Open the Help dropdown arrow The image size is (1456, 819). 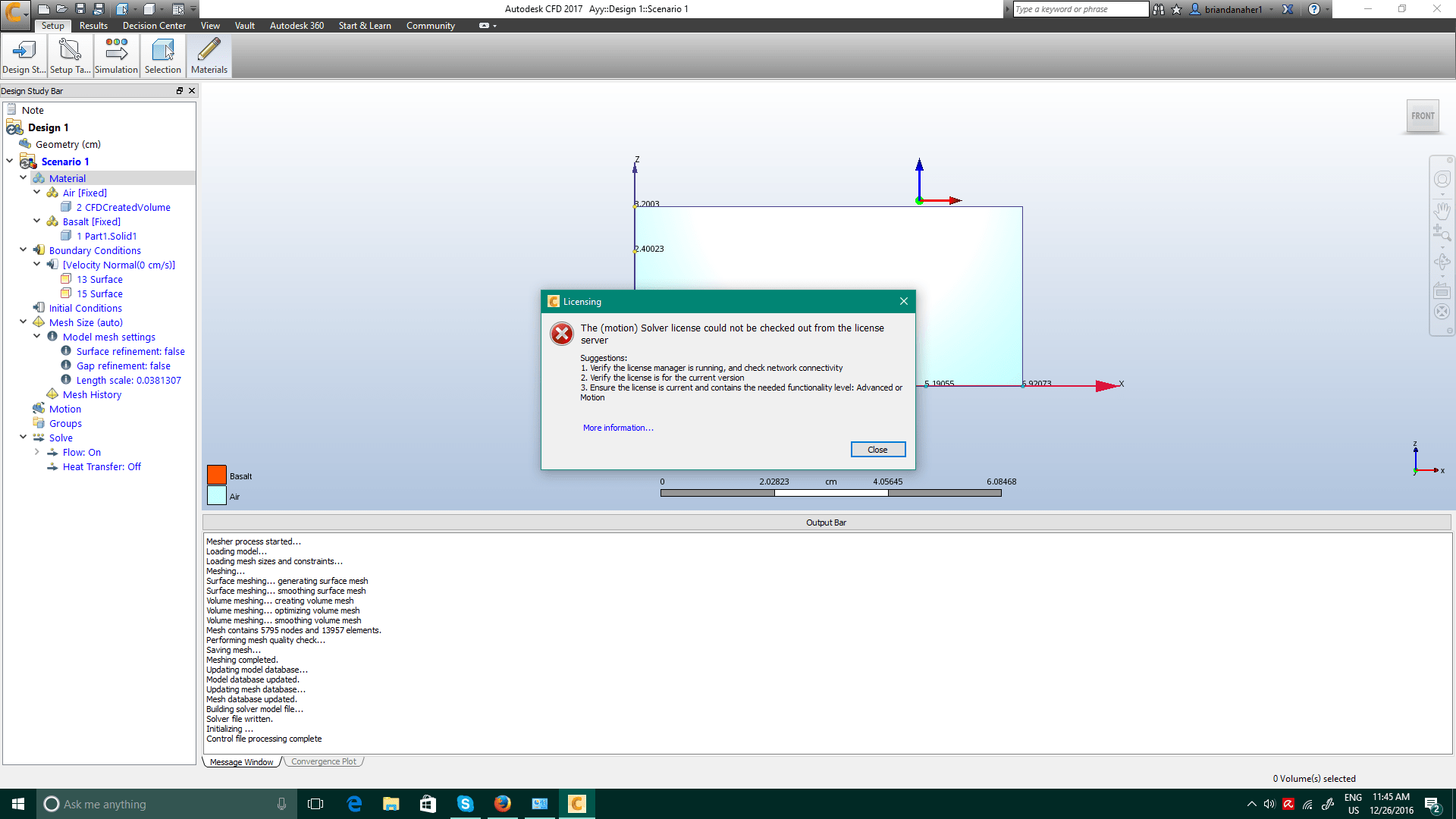coord(1326,10)
